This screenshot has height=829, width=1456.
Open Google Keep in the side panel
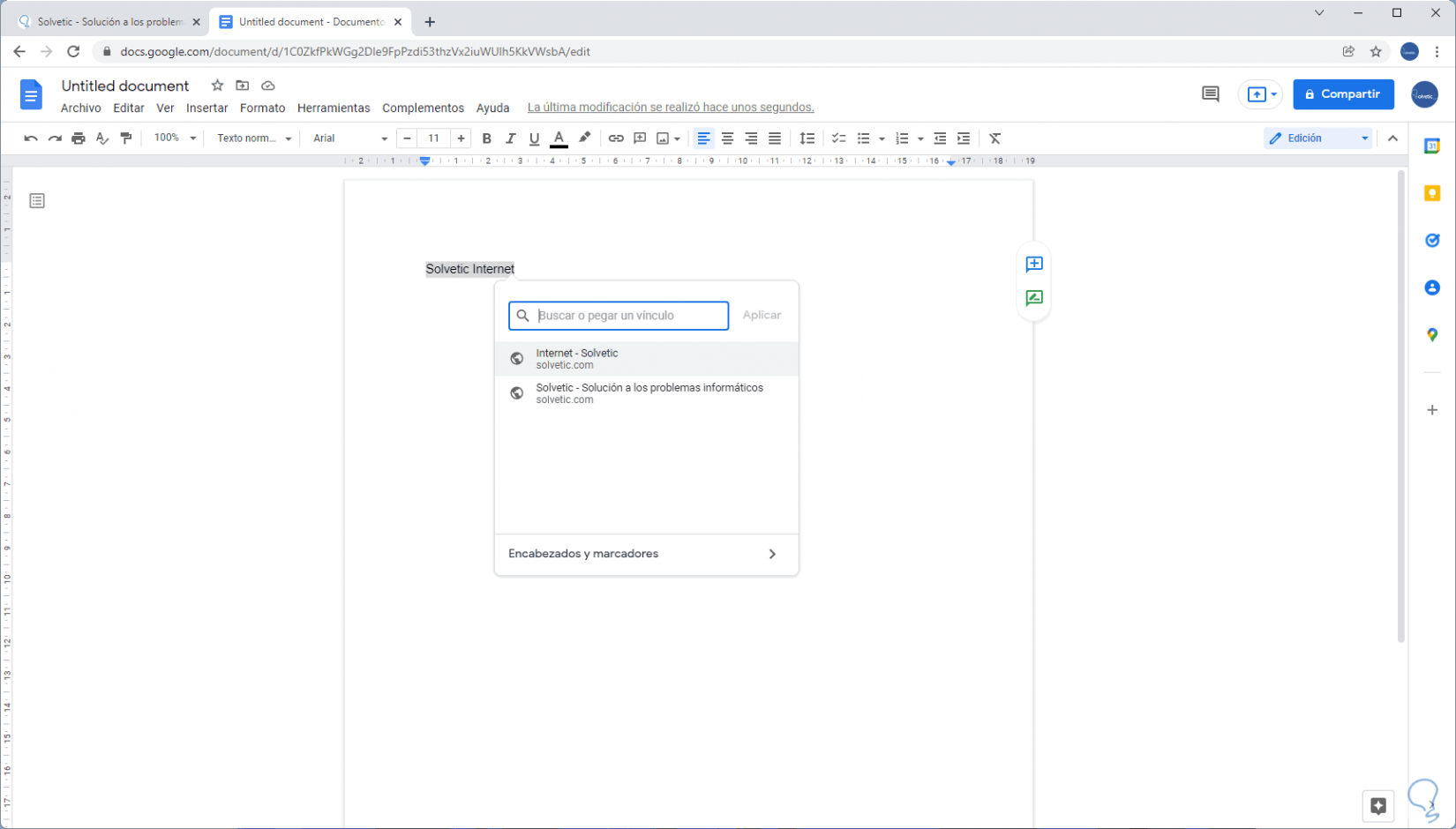(1432, 193)
